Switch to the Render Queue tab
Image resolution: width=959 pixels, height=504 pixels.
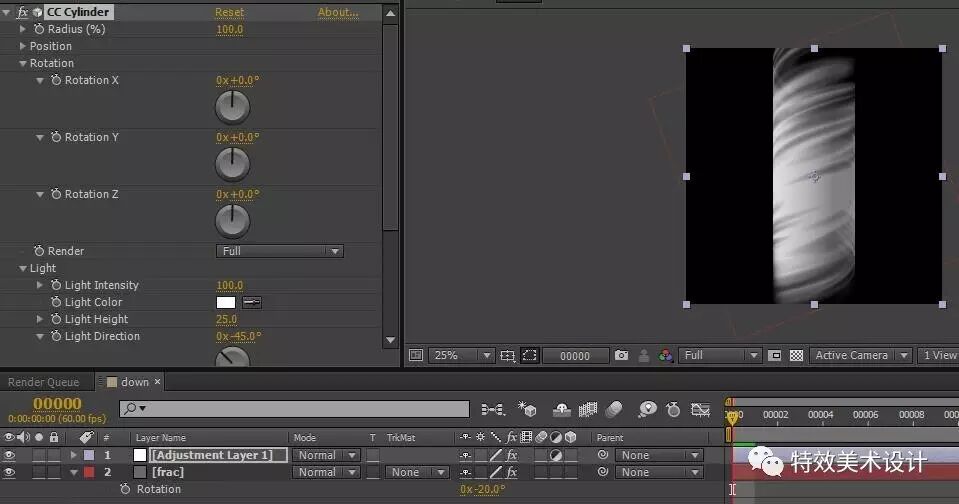click(x=43, y=382)
